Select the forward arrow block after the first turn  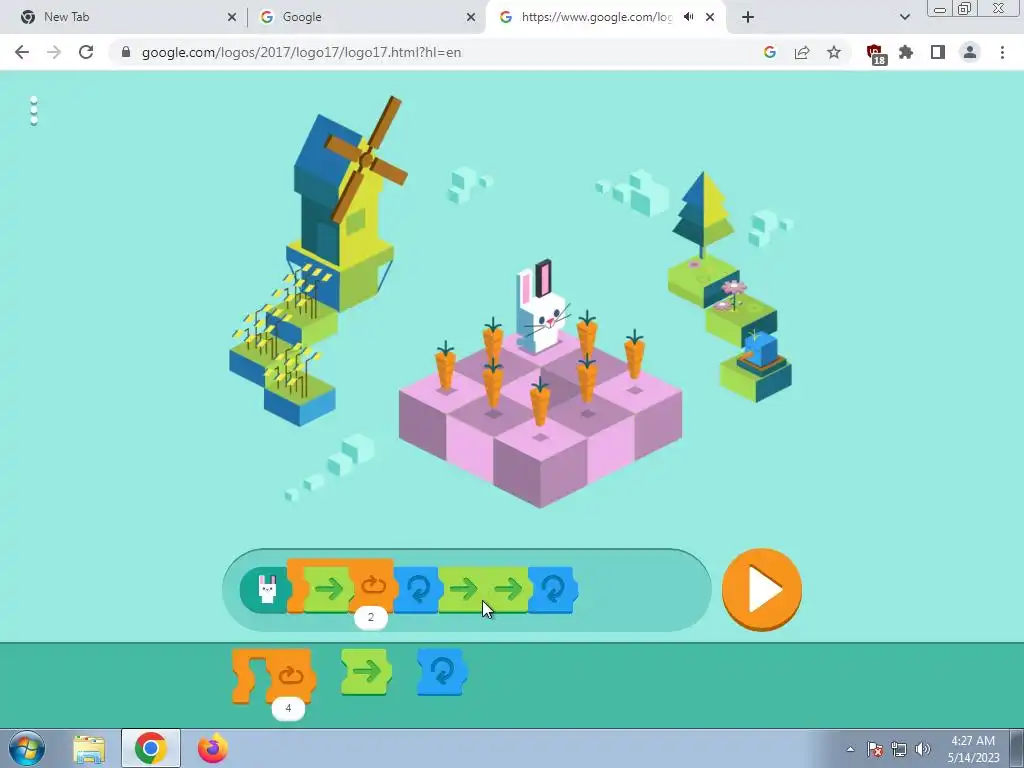(x=462, y=590)
